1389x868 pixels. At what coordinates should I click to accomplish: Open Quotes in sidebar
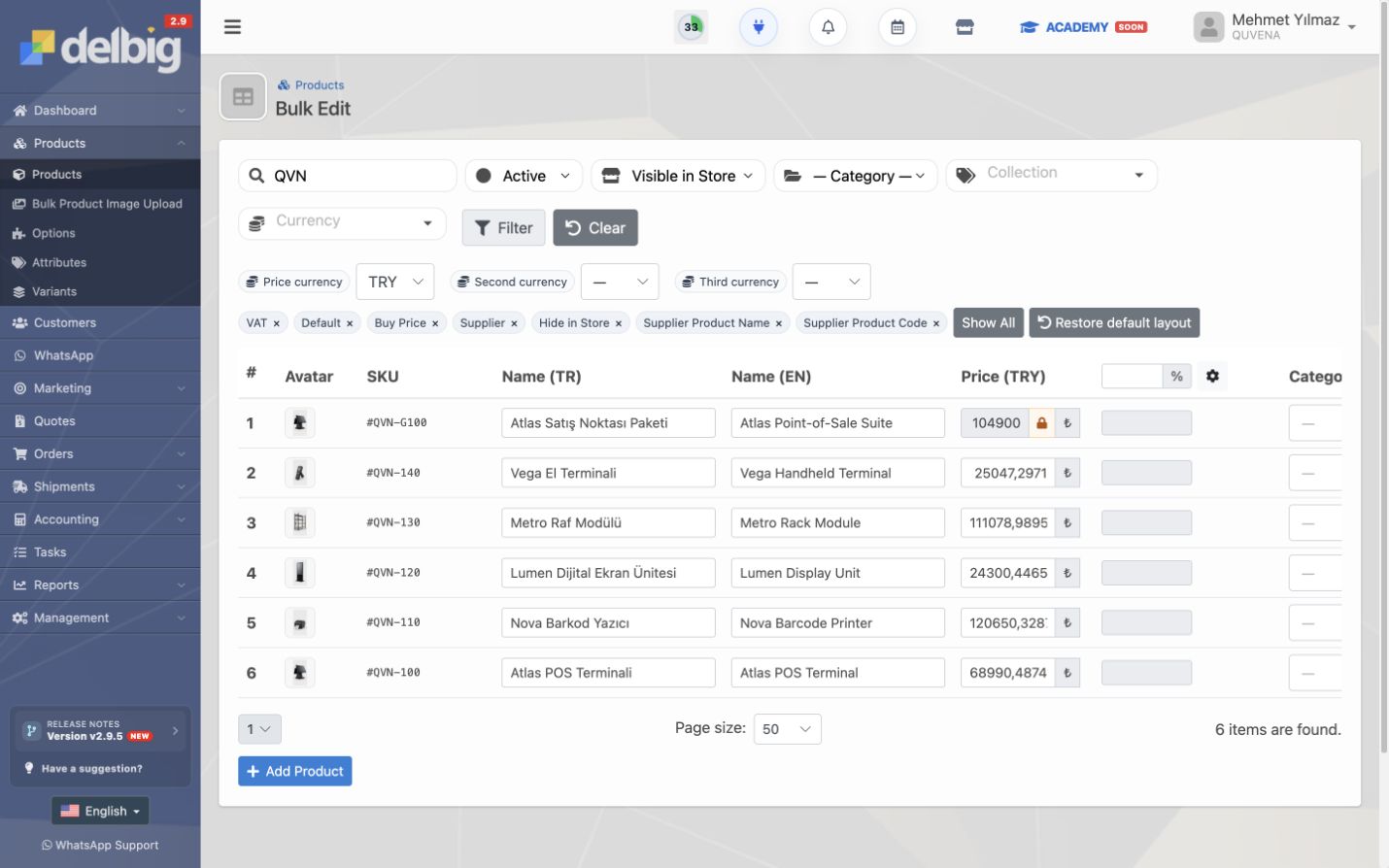click(x=100, y=421)
